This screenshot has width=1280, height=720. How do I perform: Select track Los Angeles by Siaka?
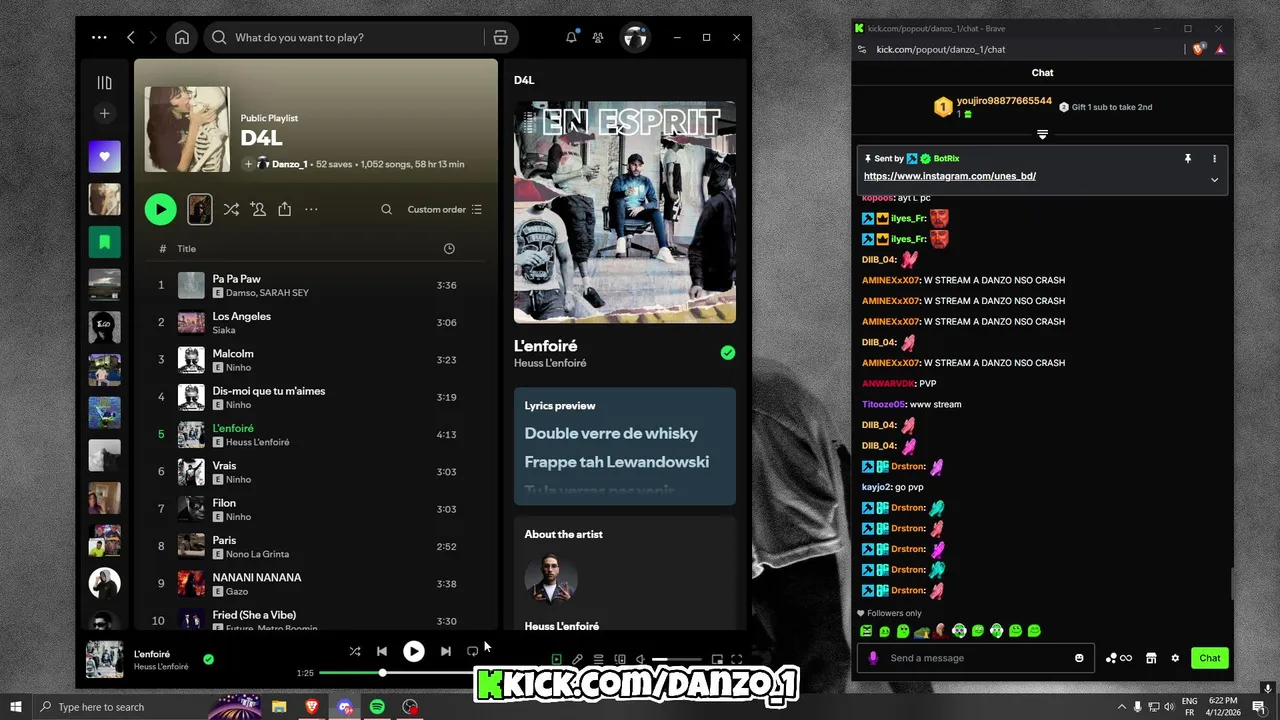[316, 322]
